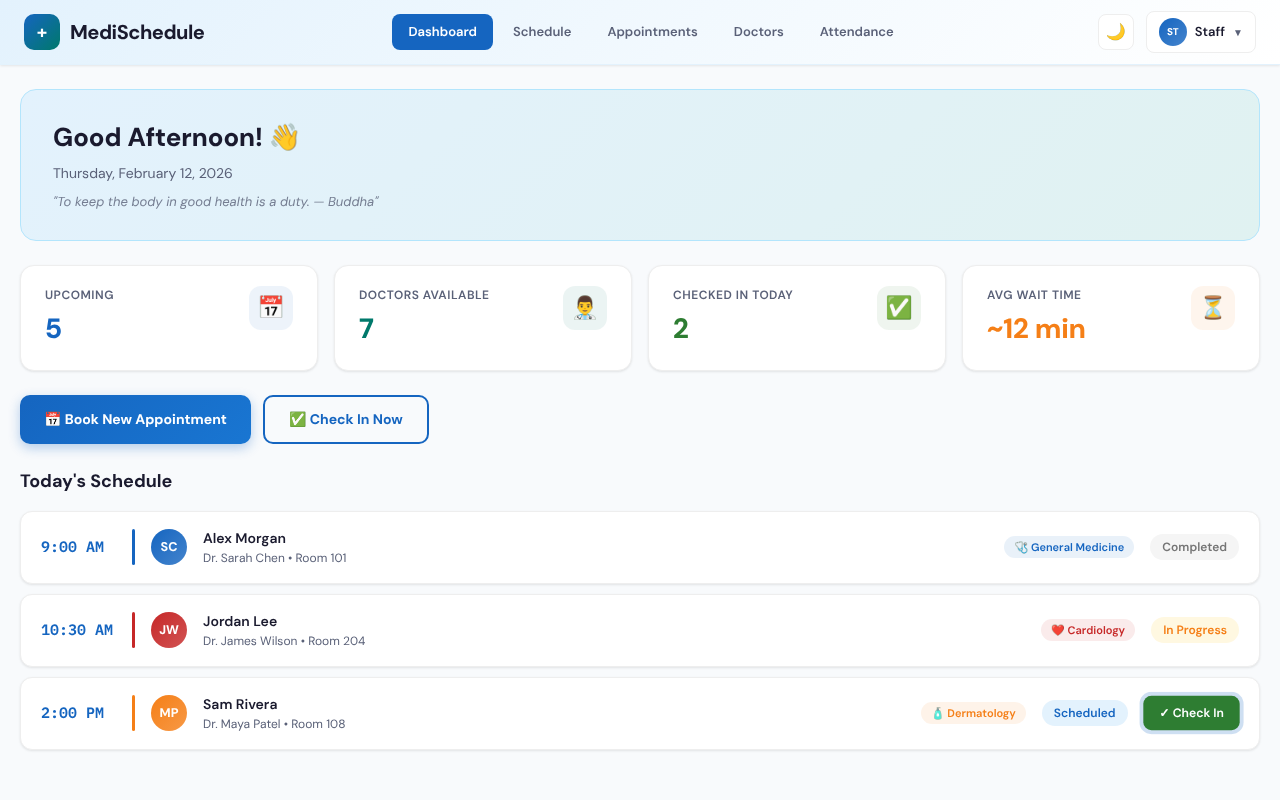Screen dimensions: 1280x800
Task: Open the Attendance section
Action: [856, 31]
